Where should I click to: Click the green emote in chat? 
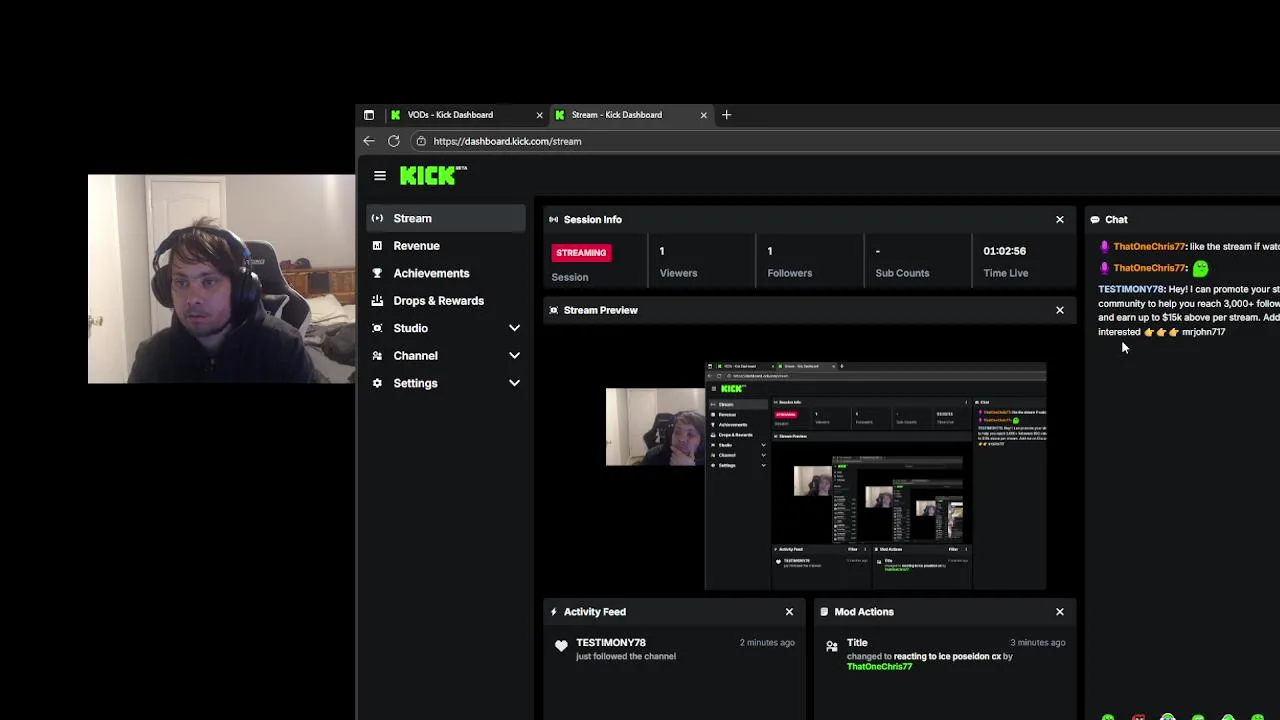[1200, 268]
